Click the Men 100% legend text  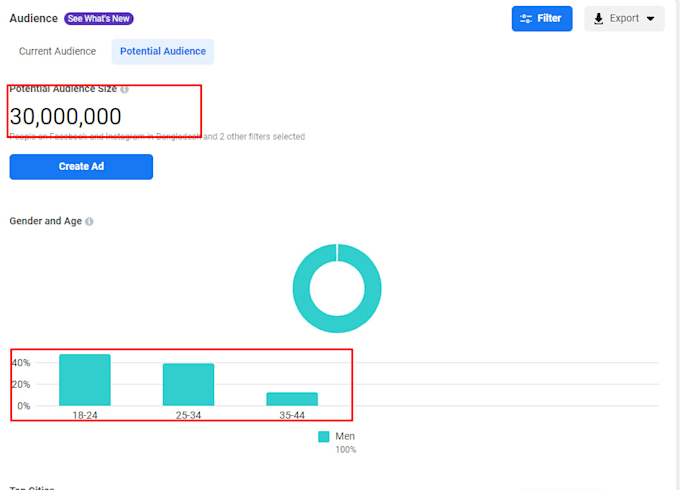click(x=345, y=442)
